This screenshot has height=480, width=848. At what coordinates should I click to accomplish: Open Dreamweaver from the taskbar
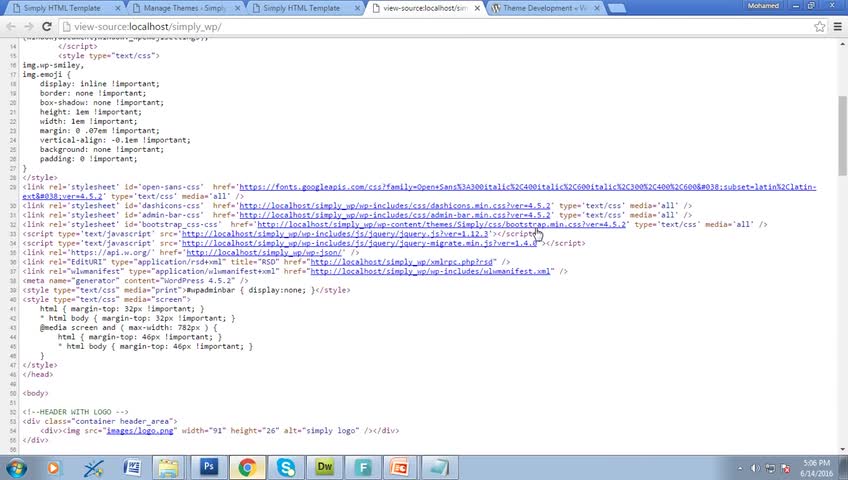[x=324, y=468]
